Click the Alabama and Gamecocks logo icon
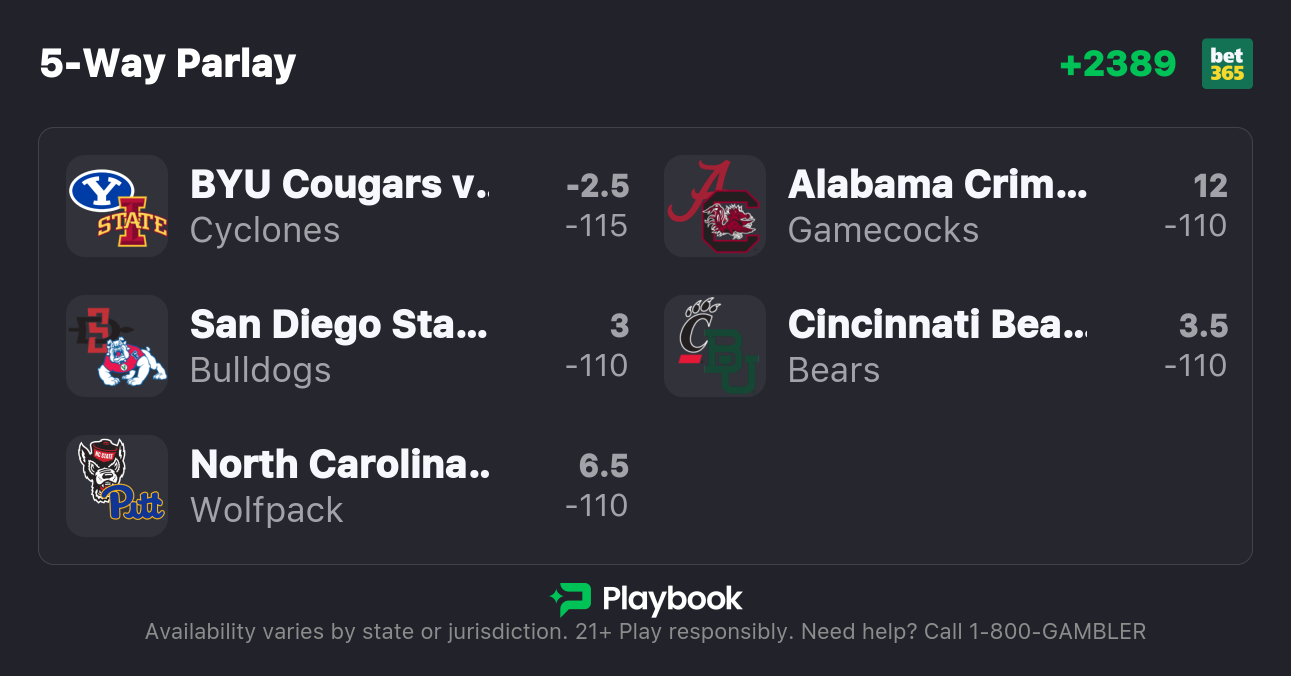The image size is (1291, 676). pyautogui.click(x=715, y=206)
